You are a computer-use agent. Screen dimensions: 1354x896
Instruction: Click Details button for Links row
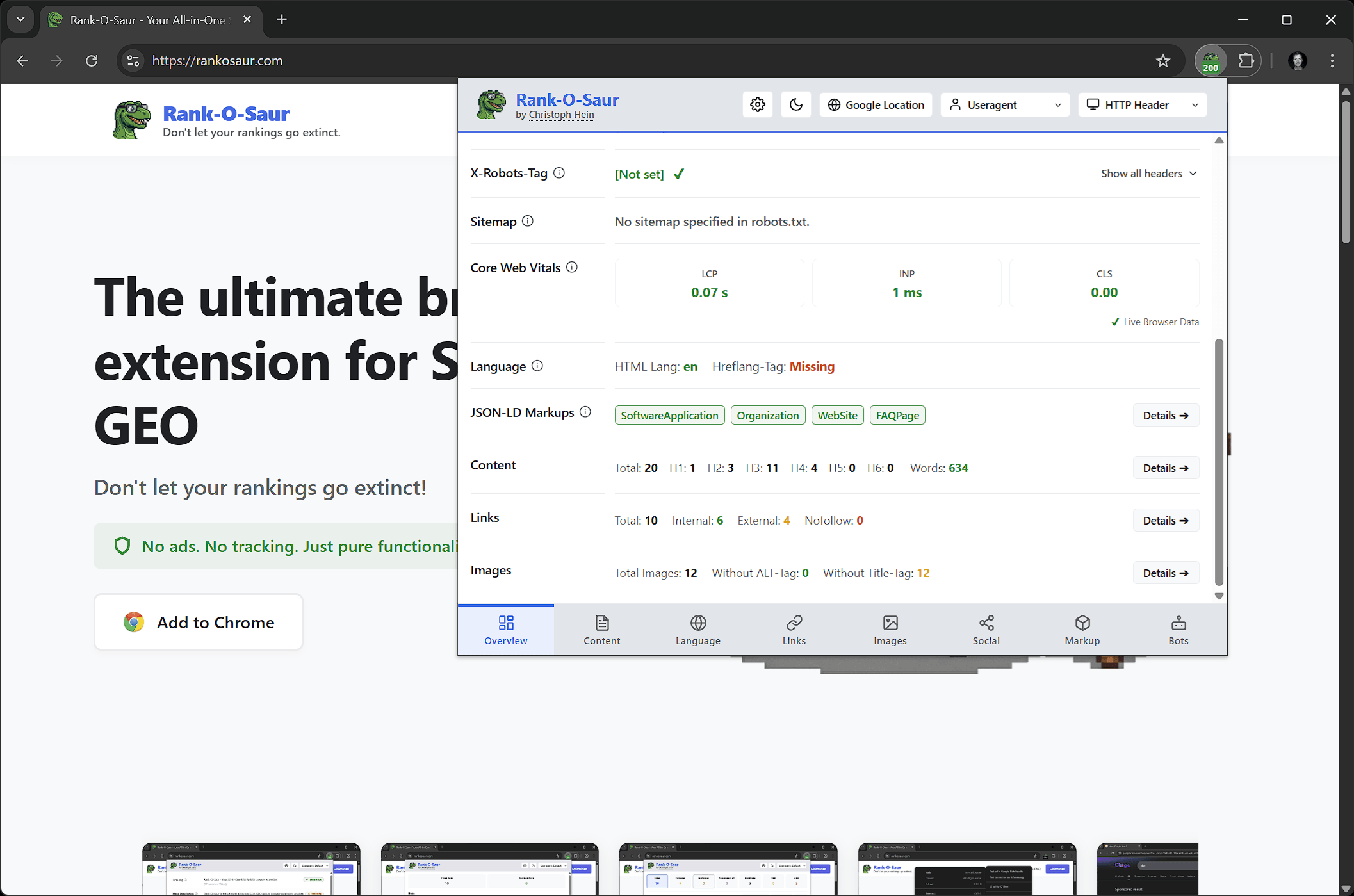1165,521
